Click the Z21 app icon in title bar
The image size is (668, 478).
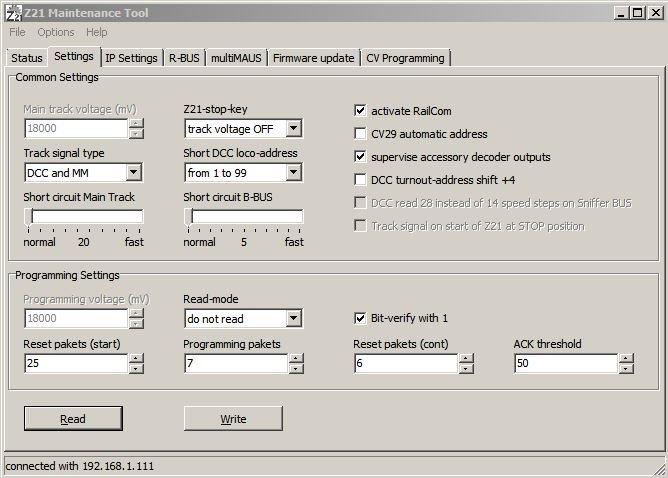[13, 11]
